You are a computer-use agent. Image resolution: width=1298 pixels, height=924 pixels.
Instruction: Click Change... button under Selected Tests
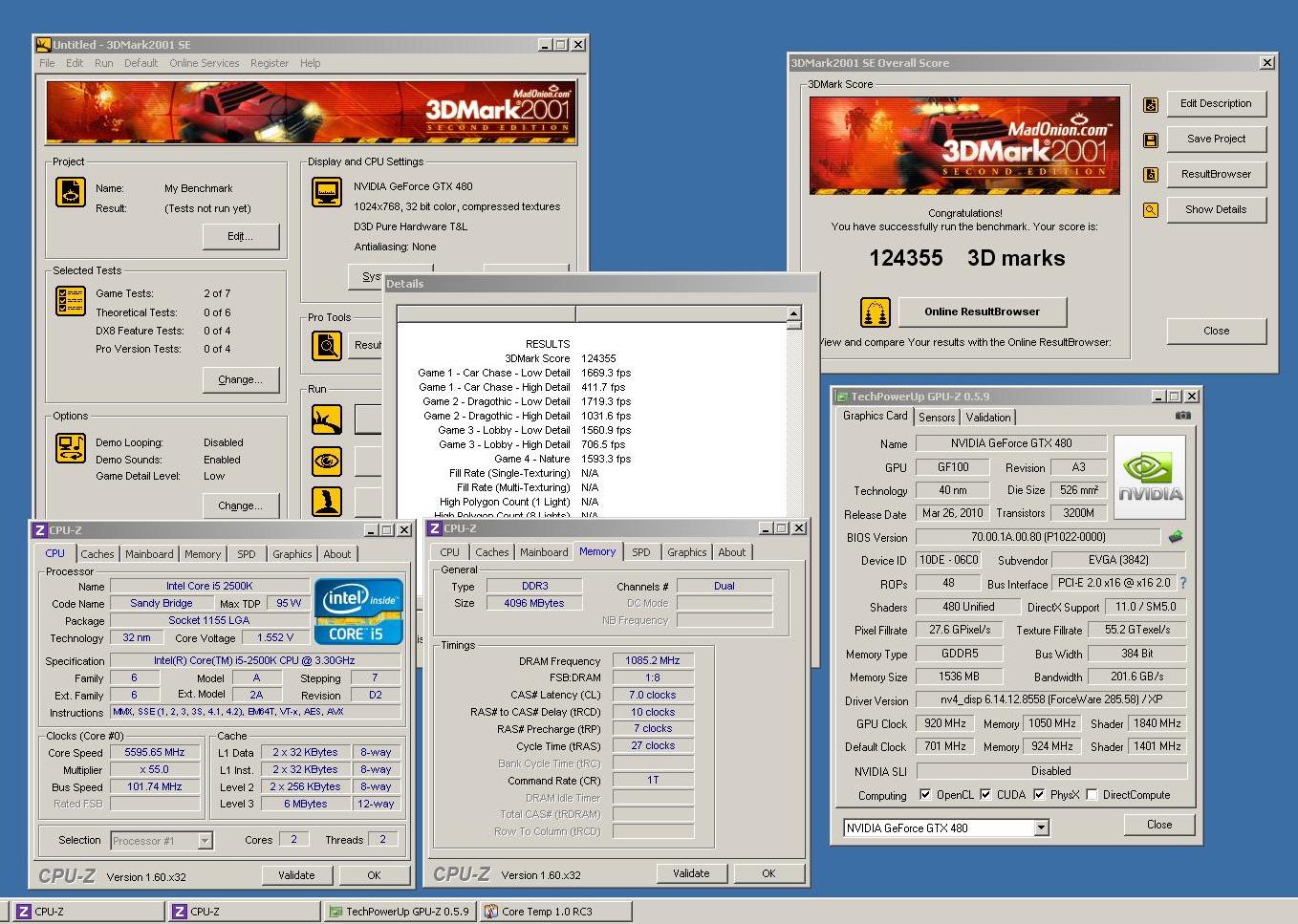click(x=241, y=380)
